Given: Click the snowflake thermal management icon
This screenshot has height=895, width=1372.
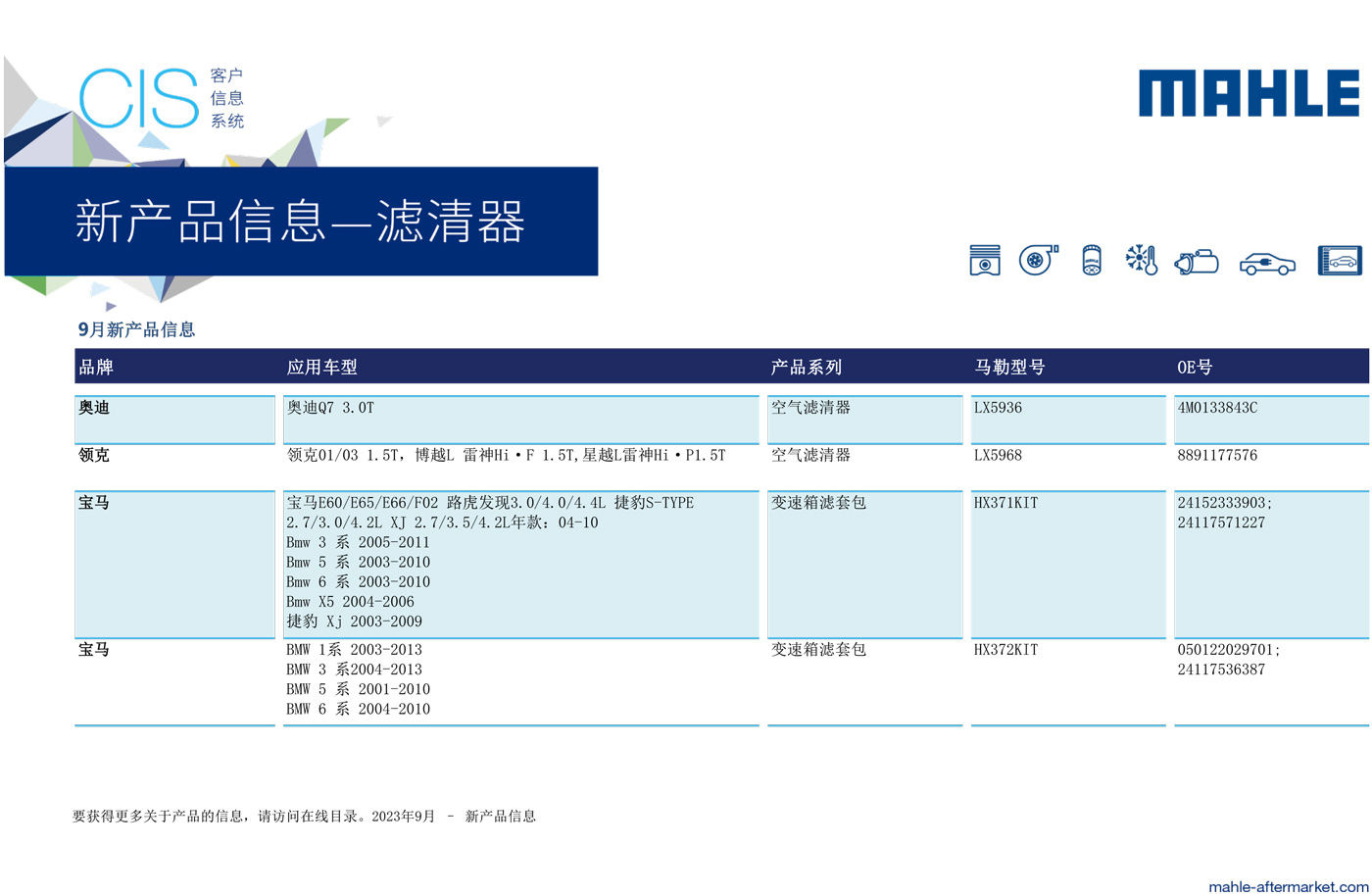Looking at the screenshot, I should (x=1142, y=260).
